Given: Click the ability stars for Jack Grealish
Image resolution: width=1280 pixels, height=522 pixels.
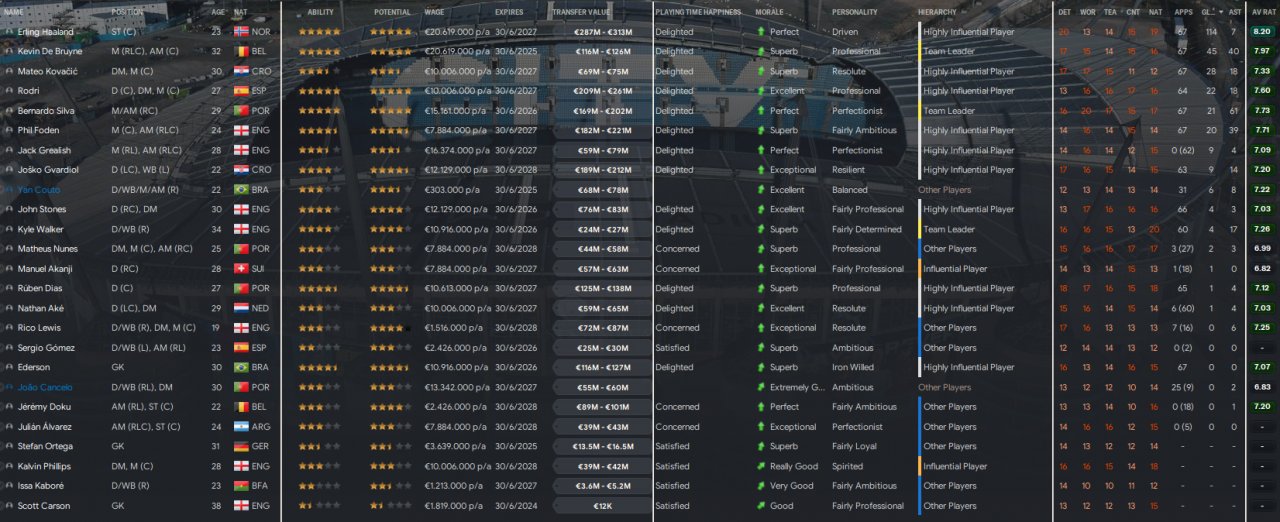Looking at the screenshot, I should tap(319, 150).
